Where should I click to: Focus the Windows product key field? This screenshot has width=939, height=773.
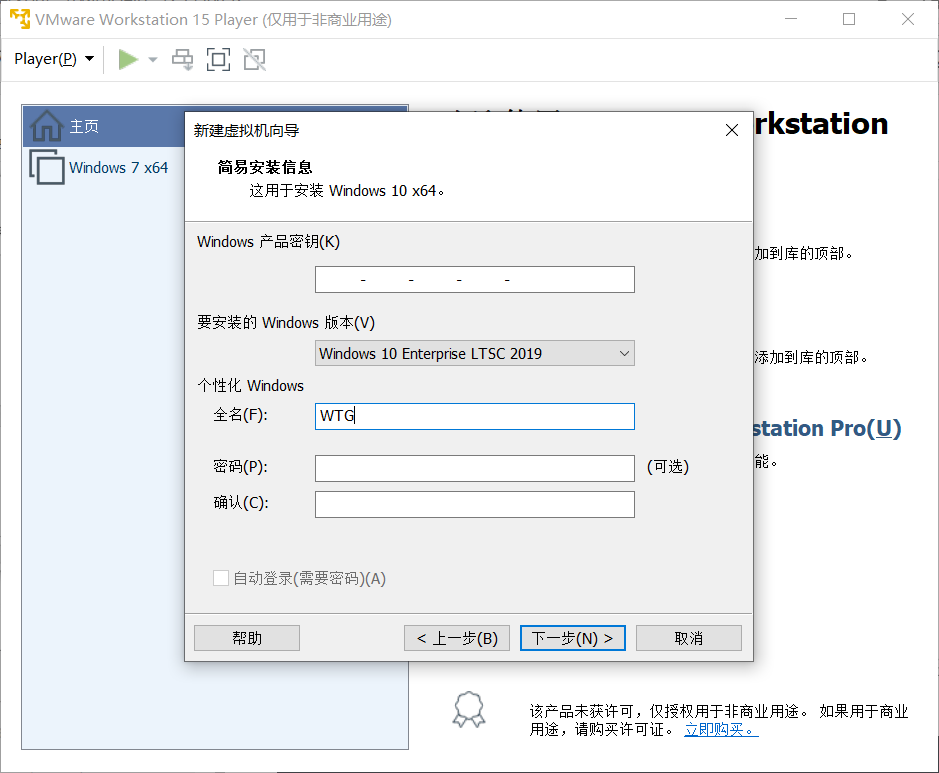[474, 280]
